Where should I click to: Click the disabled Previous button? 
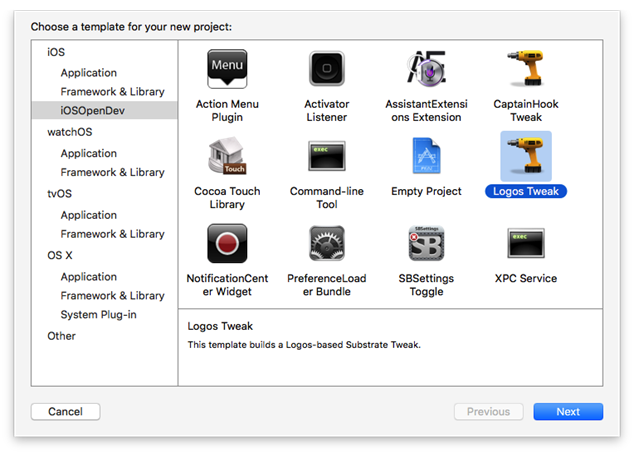488,412
